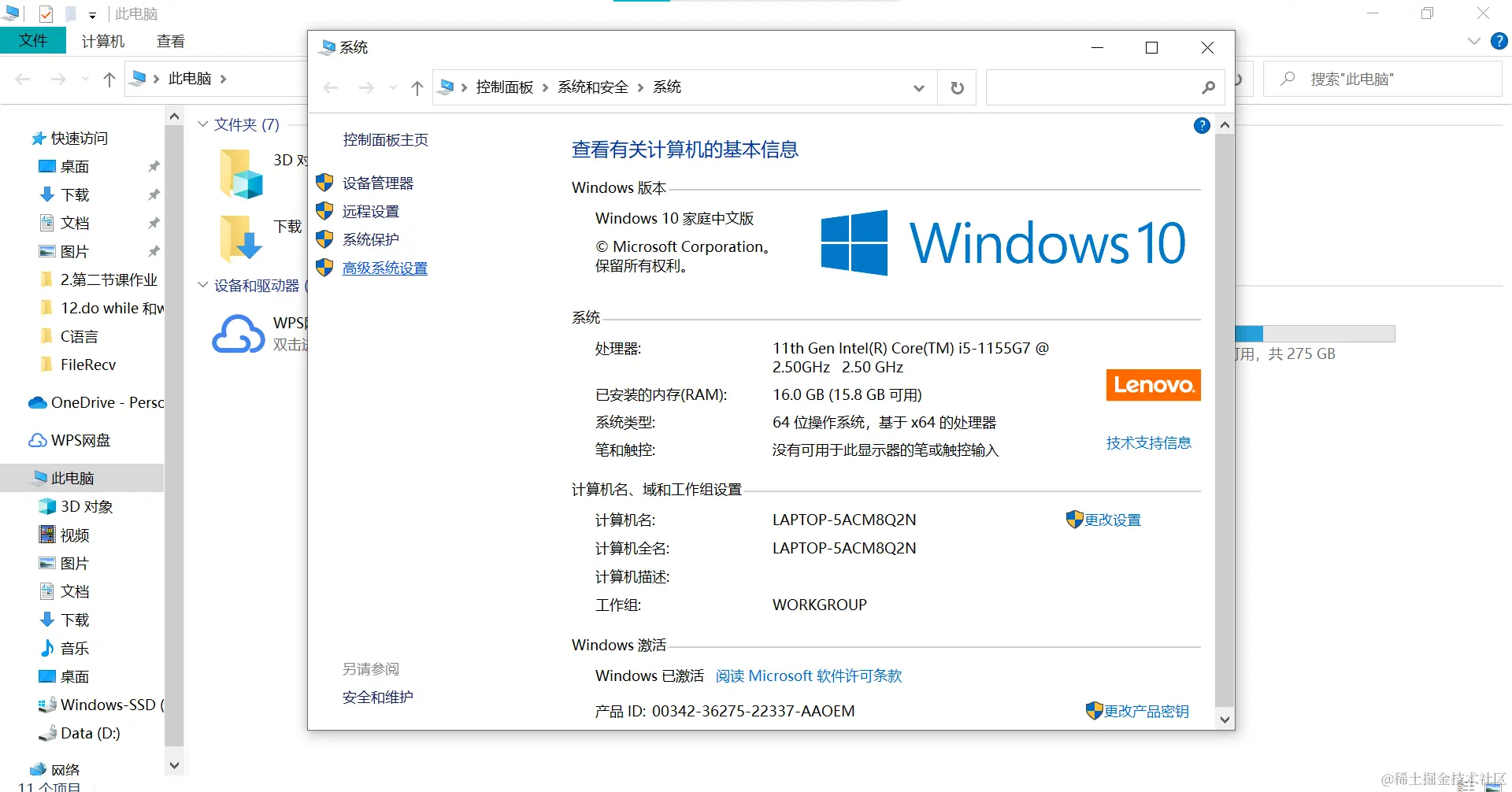Click Change settings (更改设置) for computer name
The image size is (1512, 792).
click(x=1112, y=520)
